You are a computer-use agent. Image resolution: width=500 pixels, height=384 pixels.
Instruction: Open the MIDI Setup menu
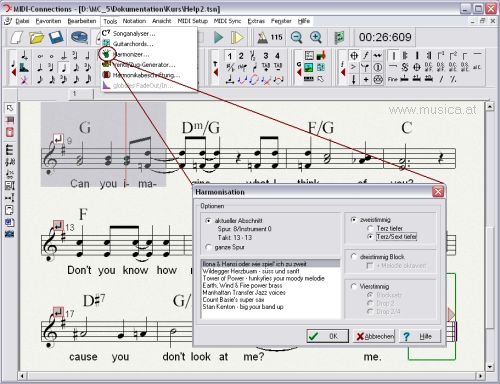192,21
